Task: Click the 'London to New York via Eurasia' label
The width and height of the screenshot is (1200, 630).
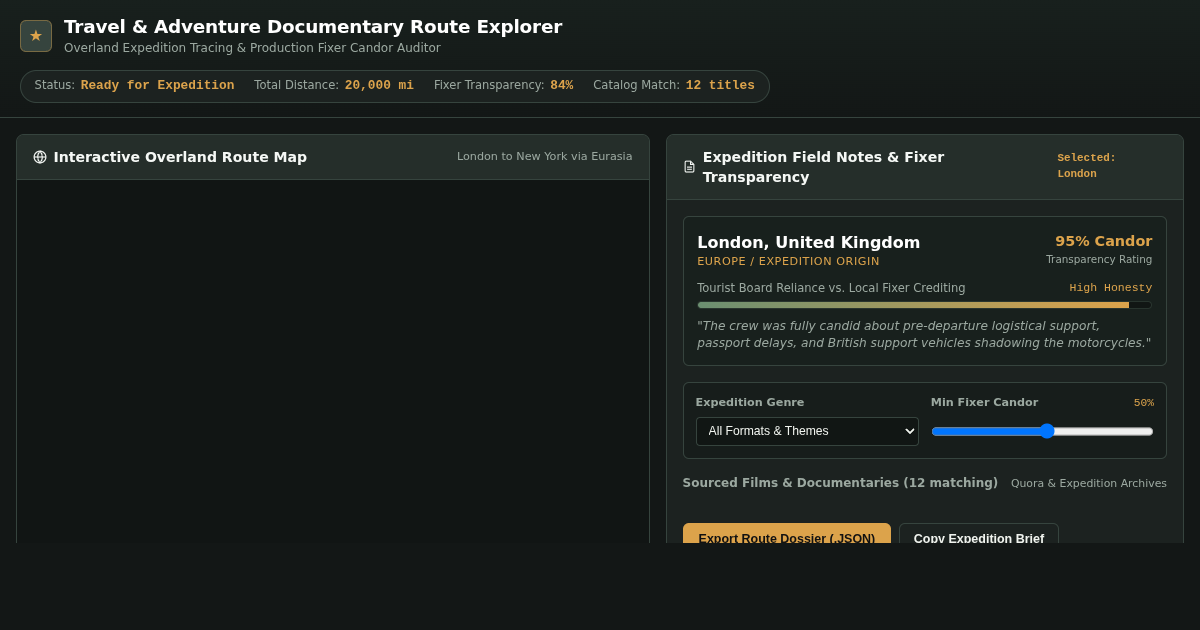Action: pos(545,157)
